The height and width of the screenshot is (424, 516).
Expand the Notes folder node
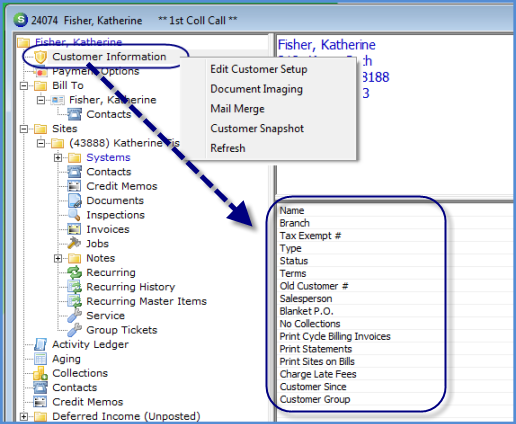58,258
